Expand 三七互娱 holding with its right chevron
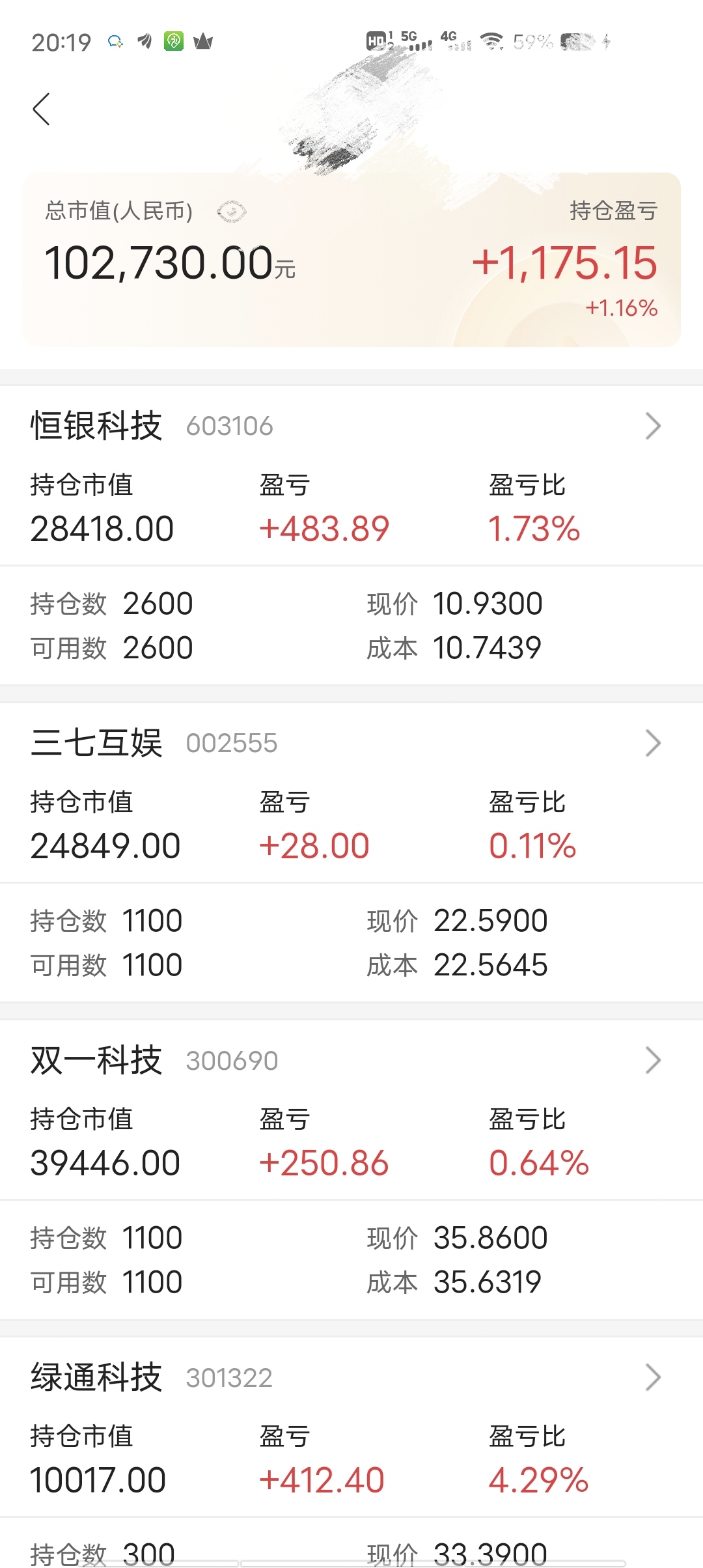This screenshot has width=703, height=1568. coord(653,743)
